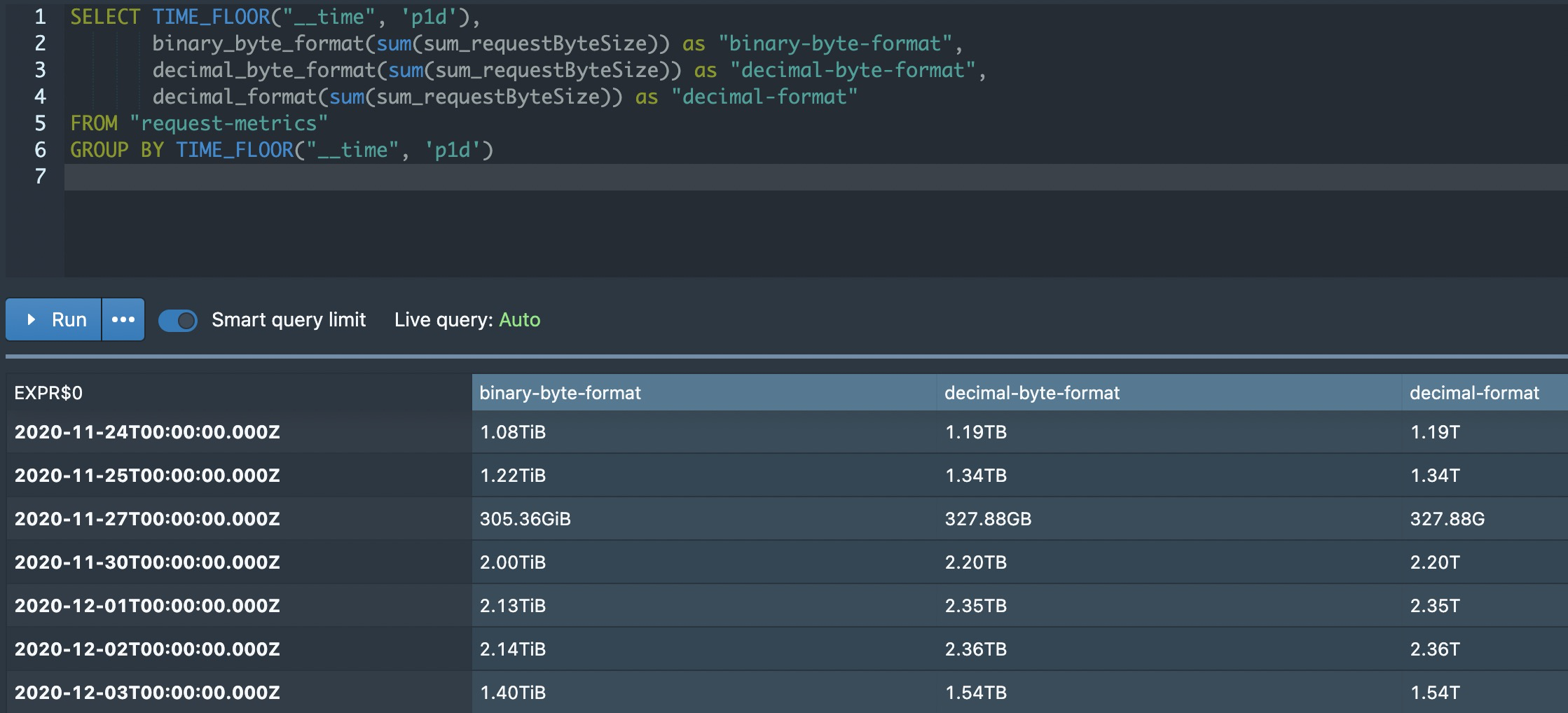
Task: Click the SELECT keyword on line 1
Action: pos(105,17)
